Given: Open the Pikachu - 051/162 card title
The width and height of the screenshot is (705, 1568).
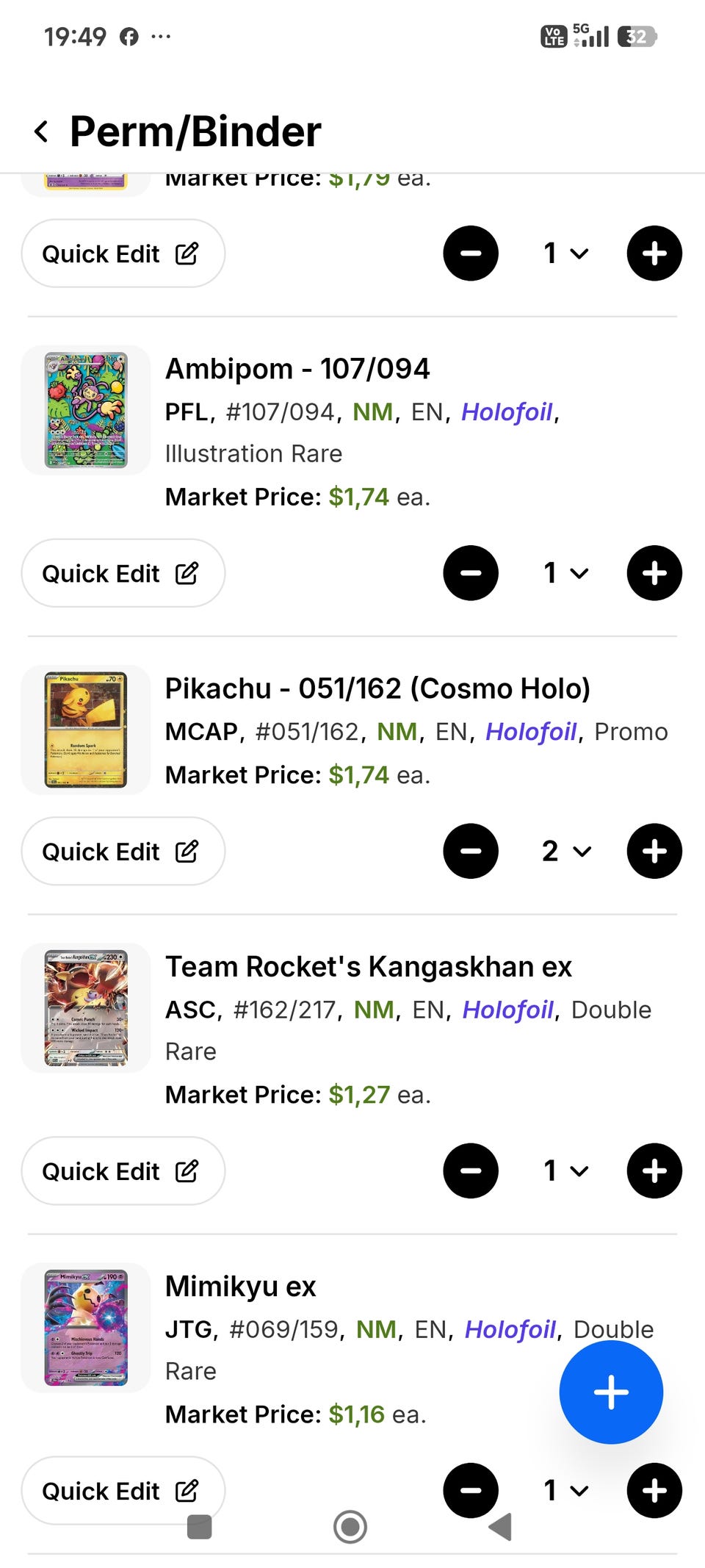Looking at the screenshot, I should point(377,688).
